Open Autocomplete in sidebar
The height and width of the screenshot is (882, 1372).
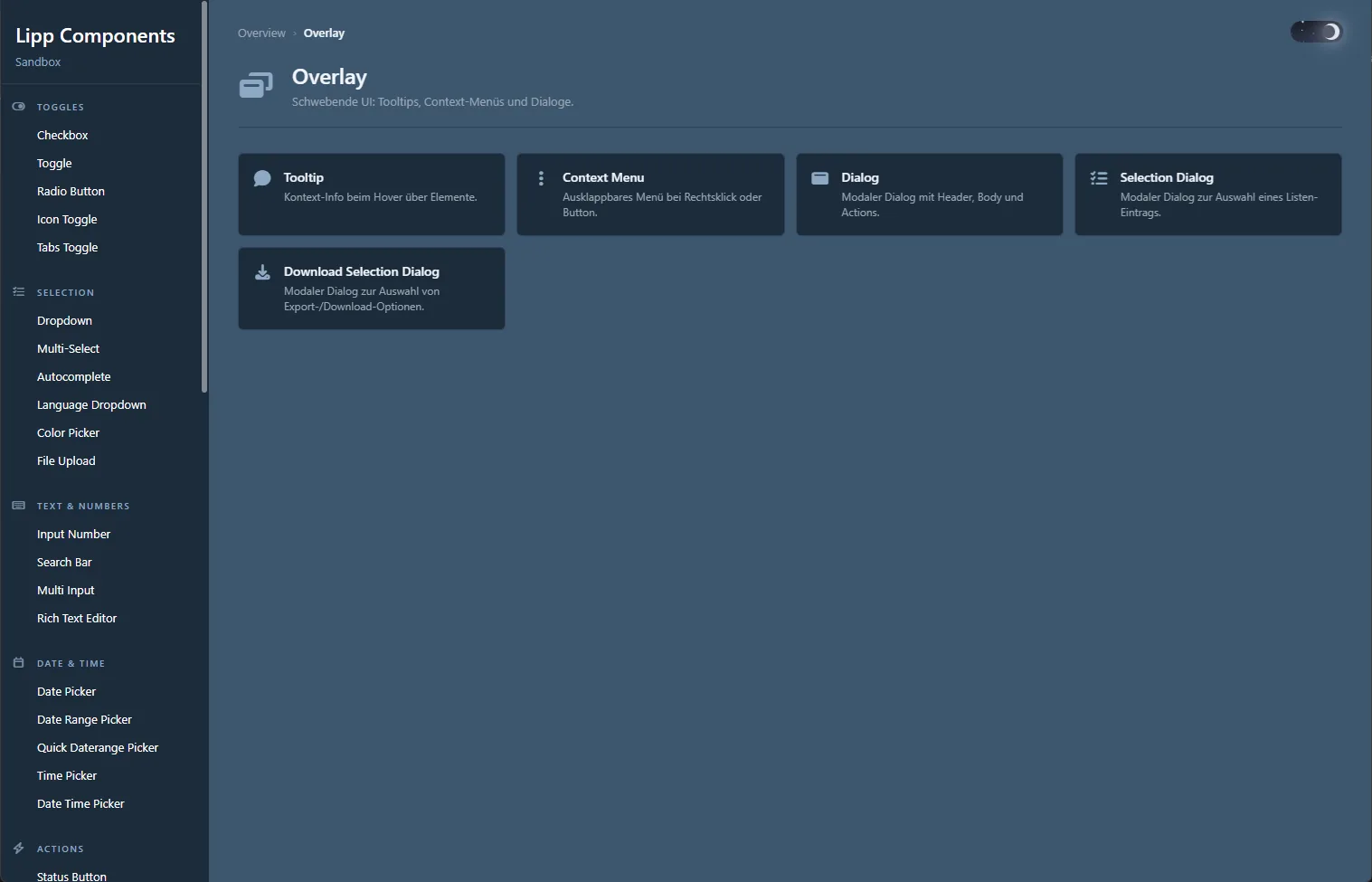73,376
